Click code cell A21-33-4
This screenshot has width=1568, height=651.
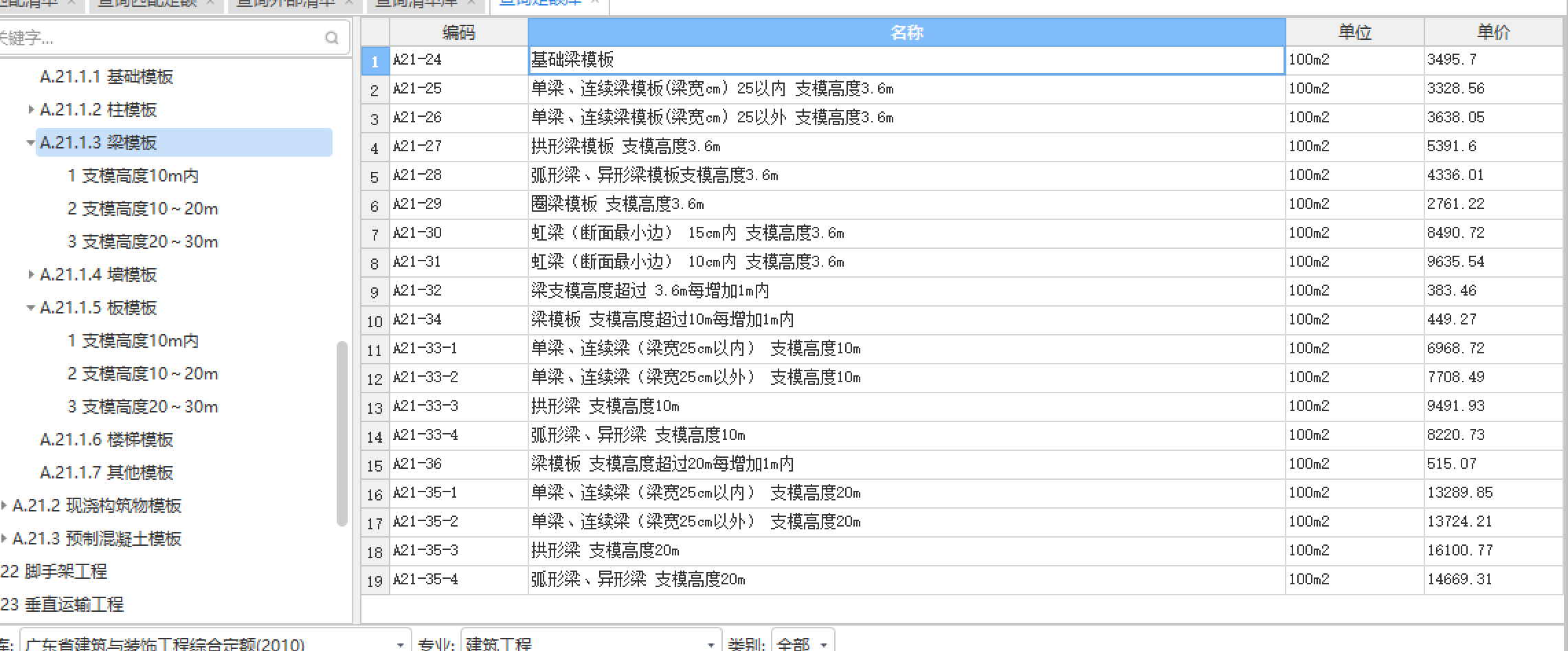pyautogui.click(x=458, y=435)
